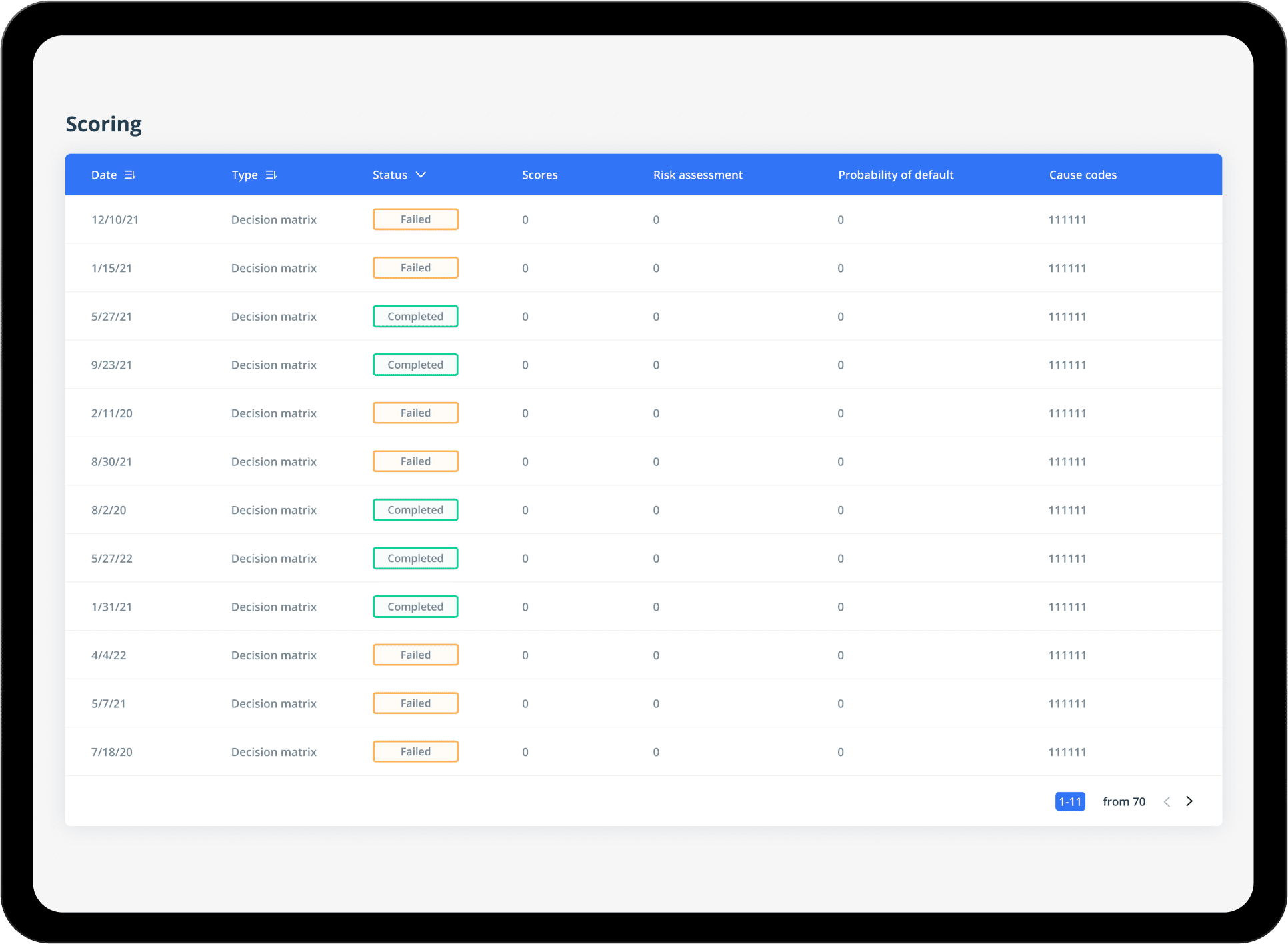Select the Failed badge for 7/18/20
Viewport: 1288px width, 944px height.
click(415, 751)
